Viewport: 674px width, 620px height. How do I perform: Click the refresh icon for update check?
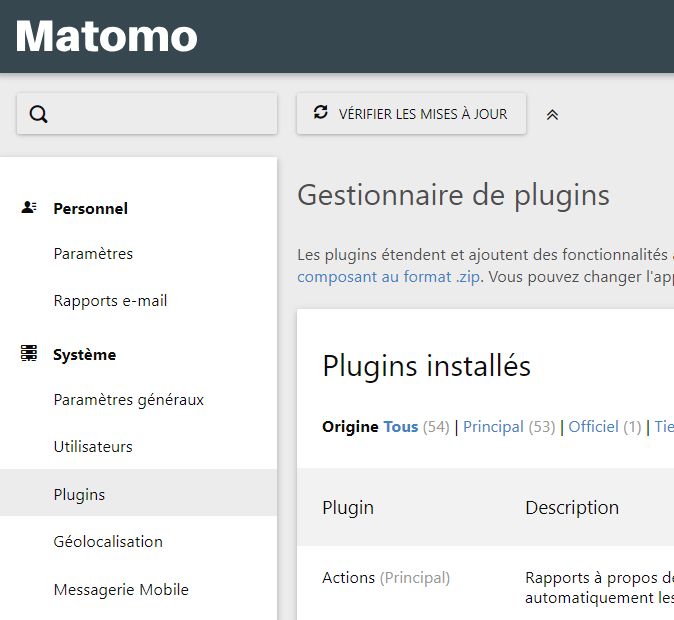(x=320, y=113)
